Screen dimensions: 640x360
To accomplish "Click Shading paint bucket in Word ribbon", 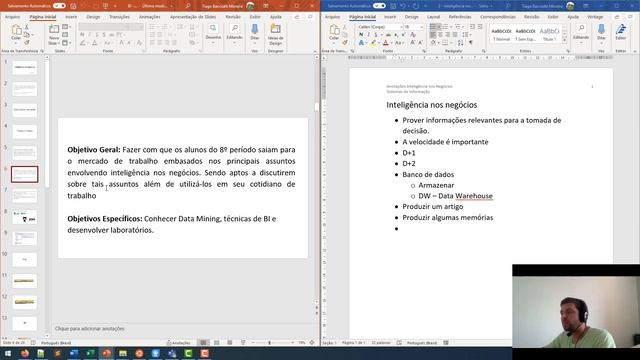I will coord(433,43).
